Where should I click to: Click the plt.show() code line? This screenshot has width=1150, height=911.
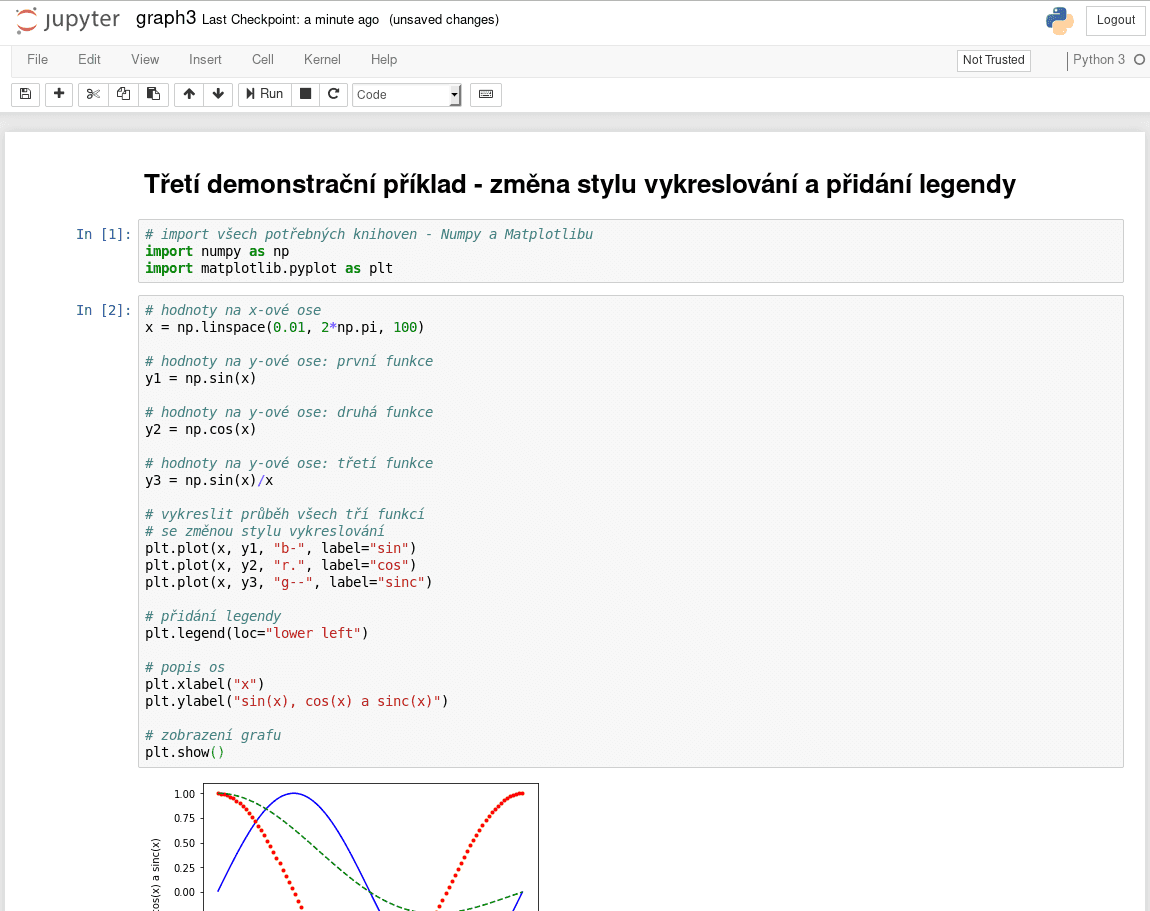185,753
